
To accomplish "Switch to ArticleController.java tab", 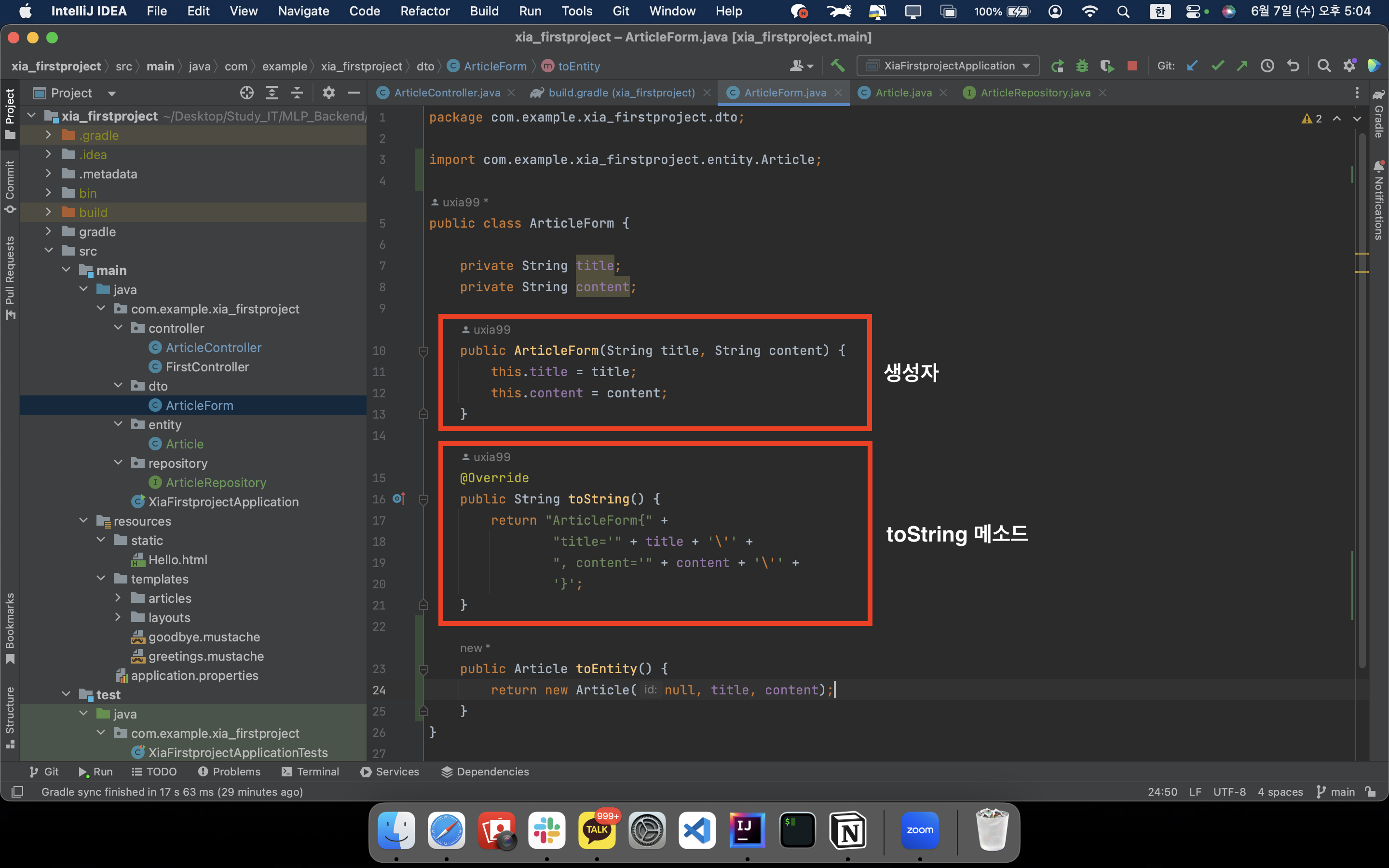I will 446,93.
